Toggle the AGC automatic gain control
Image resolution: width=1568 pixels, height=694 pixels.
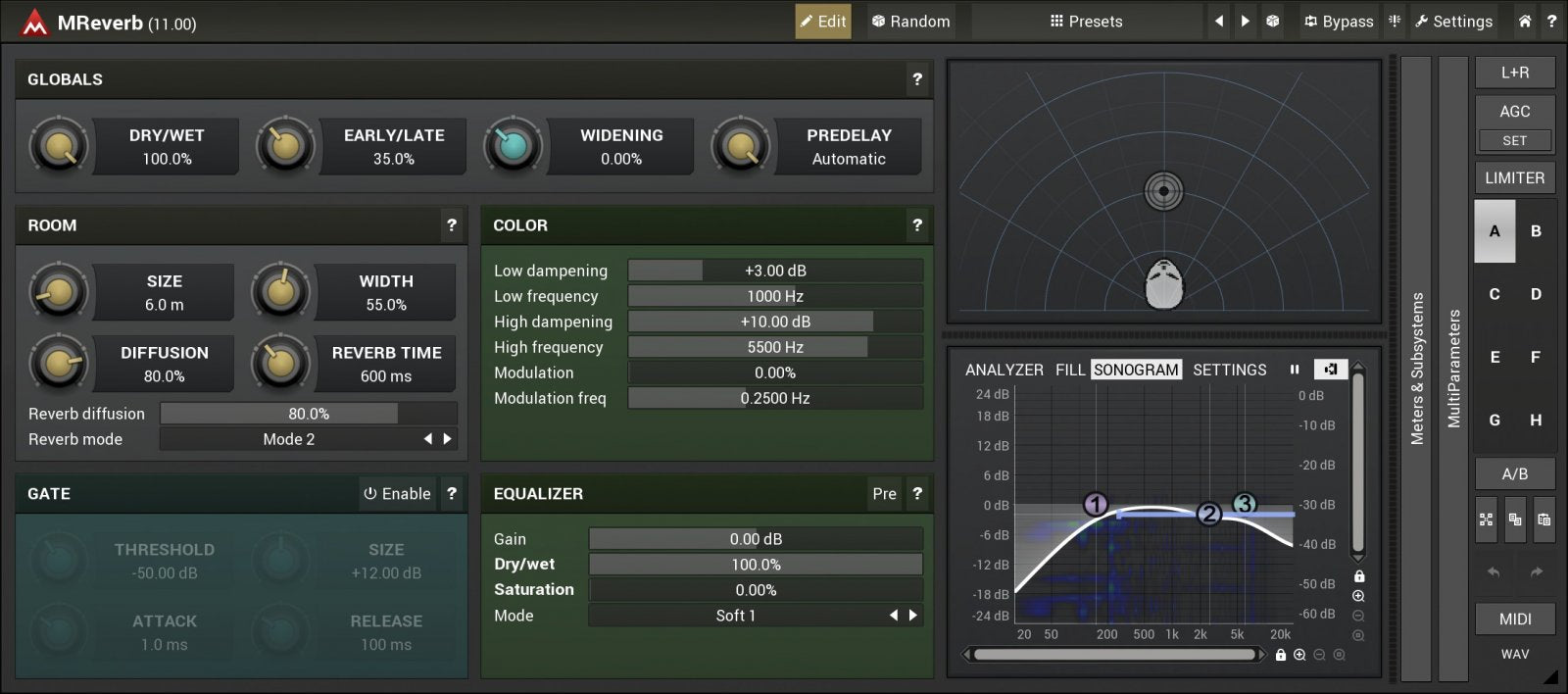pos(1515,112)
